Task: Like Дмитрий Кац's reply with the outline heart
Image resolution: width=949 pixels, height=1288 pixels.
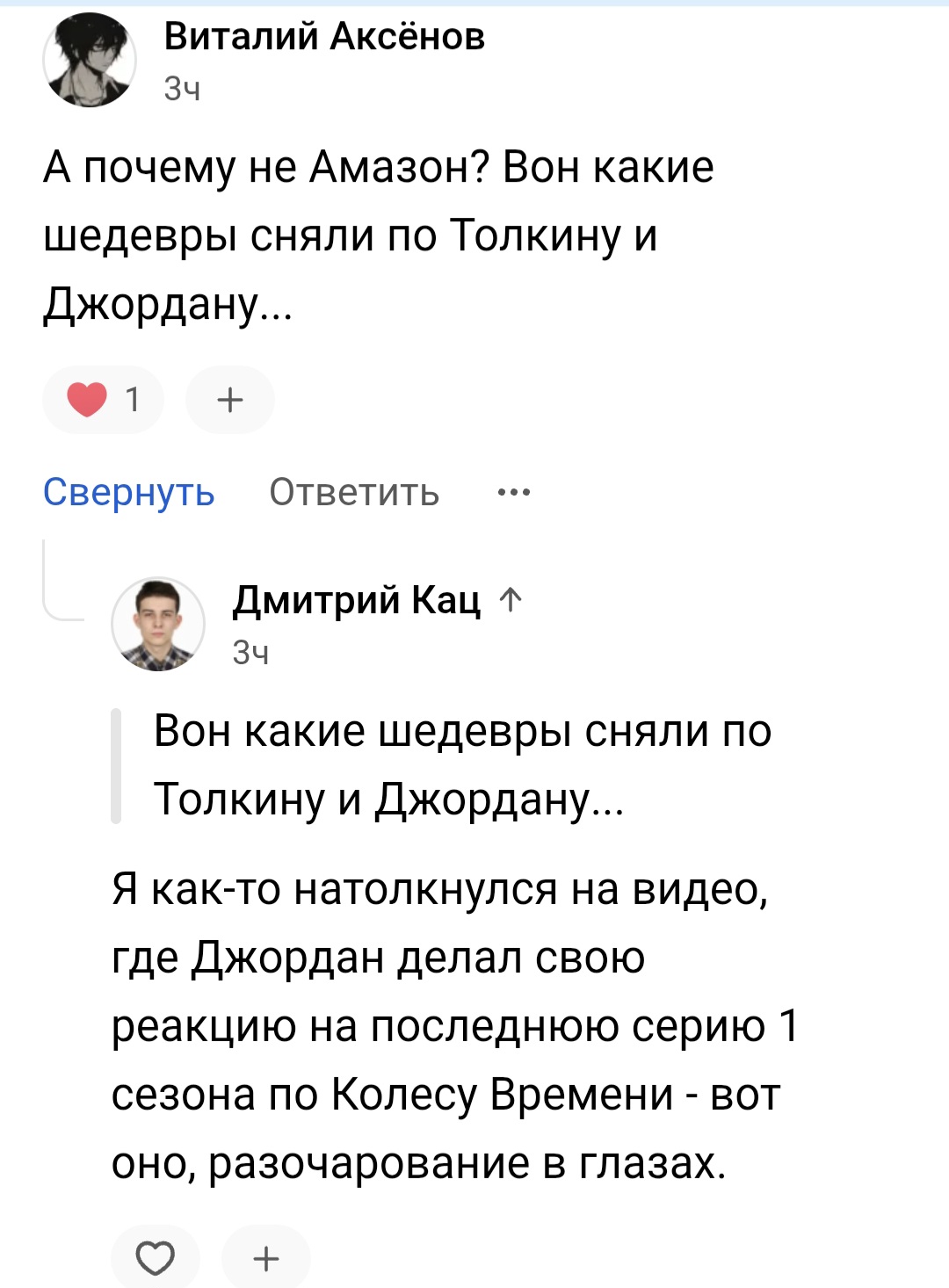Action: coord(156,1258)
